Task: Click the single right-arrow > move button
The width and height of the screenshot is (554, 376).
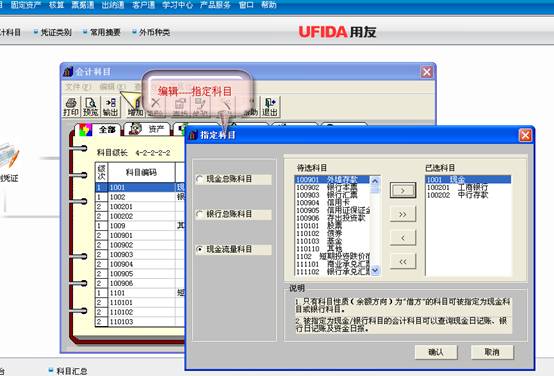Action: point(403,190)
